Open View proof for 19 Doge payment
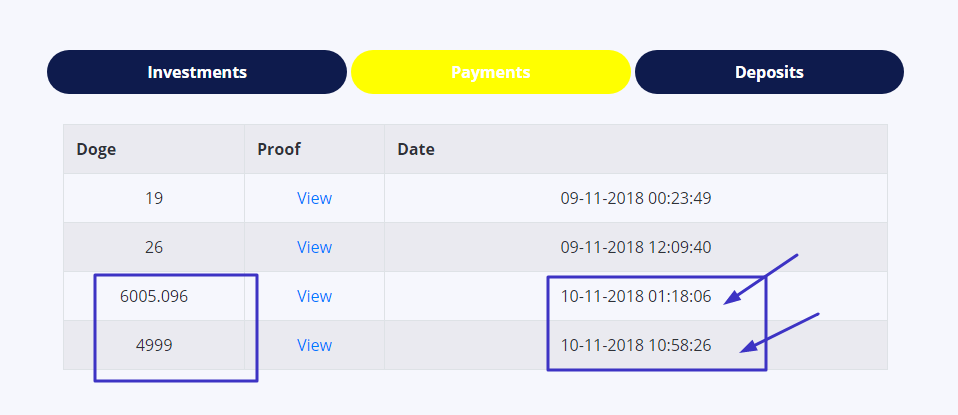The image size is (958, 415). coord(314,198)
